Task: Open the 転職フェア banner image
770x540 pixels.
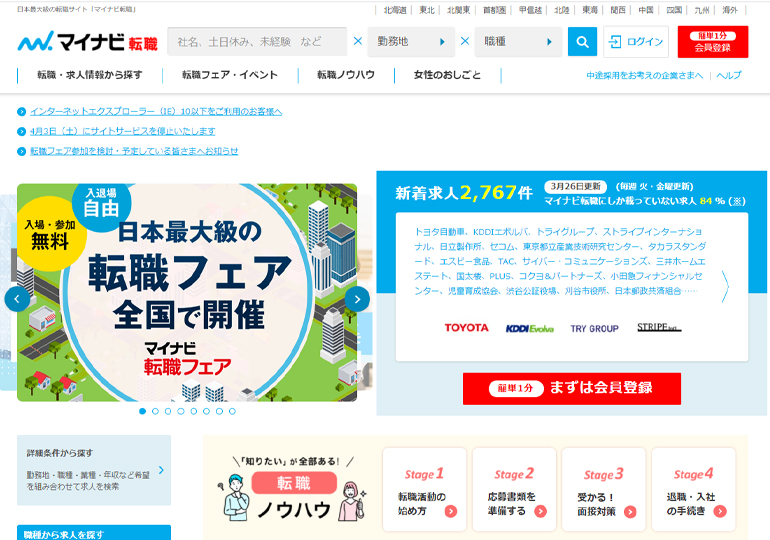Action: (187, 293)
